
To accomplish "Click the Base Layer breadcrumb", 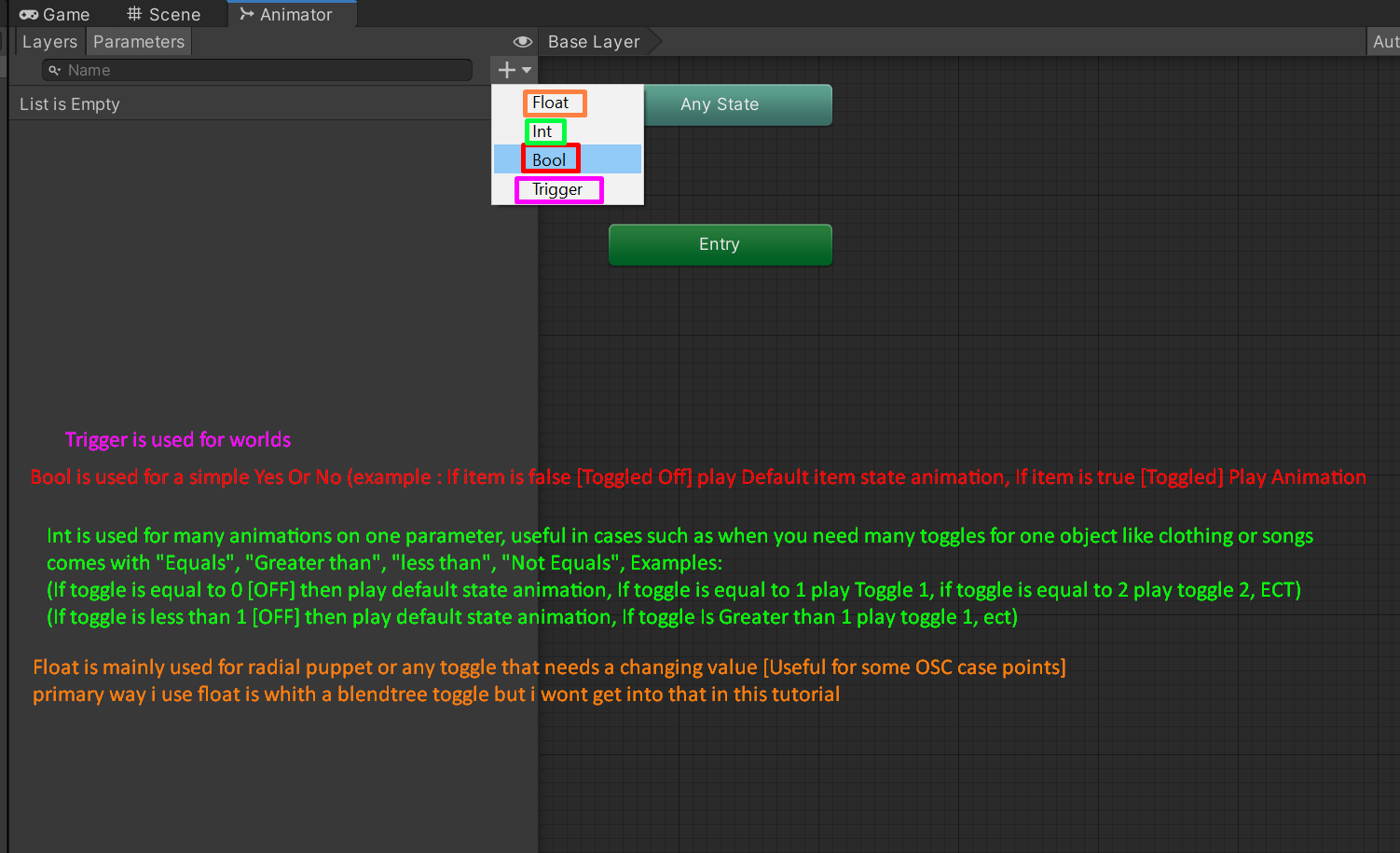I will 594,42.
